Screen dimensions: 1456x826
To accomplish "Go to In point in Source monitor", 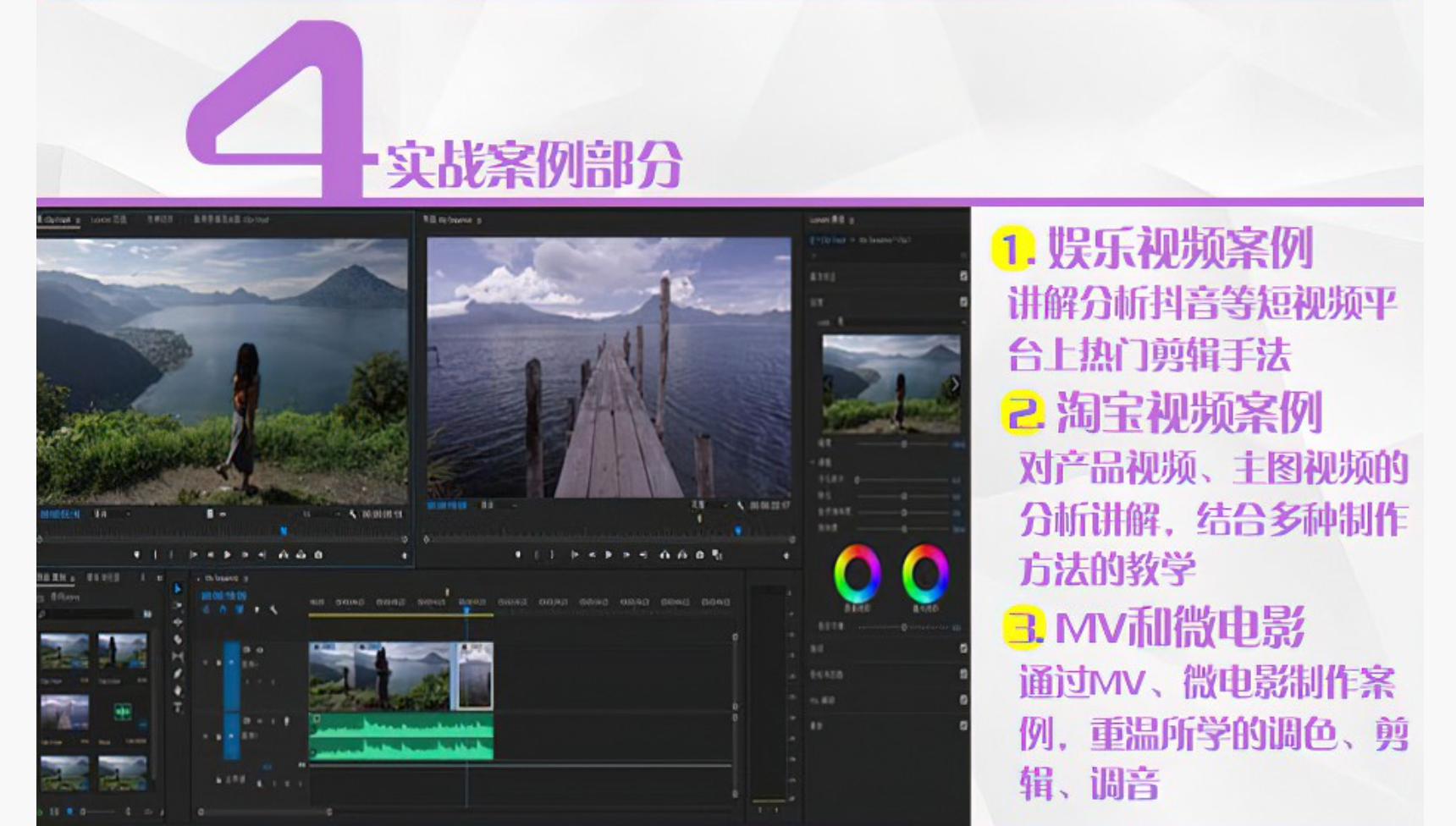I will (194, 555).
